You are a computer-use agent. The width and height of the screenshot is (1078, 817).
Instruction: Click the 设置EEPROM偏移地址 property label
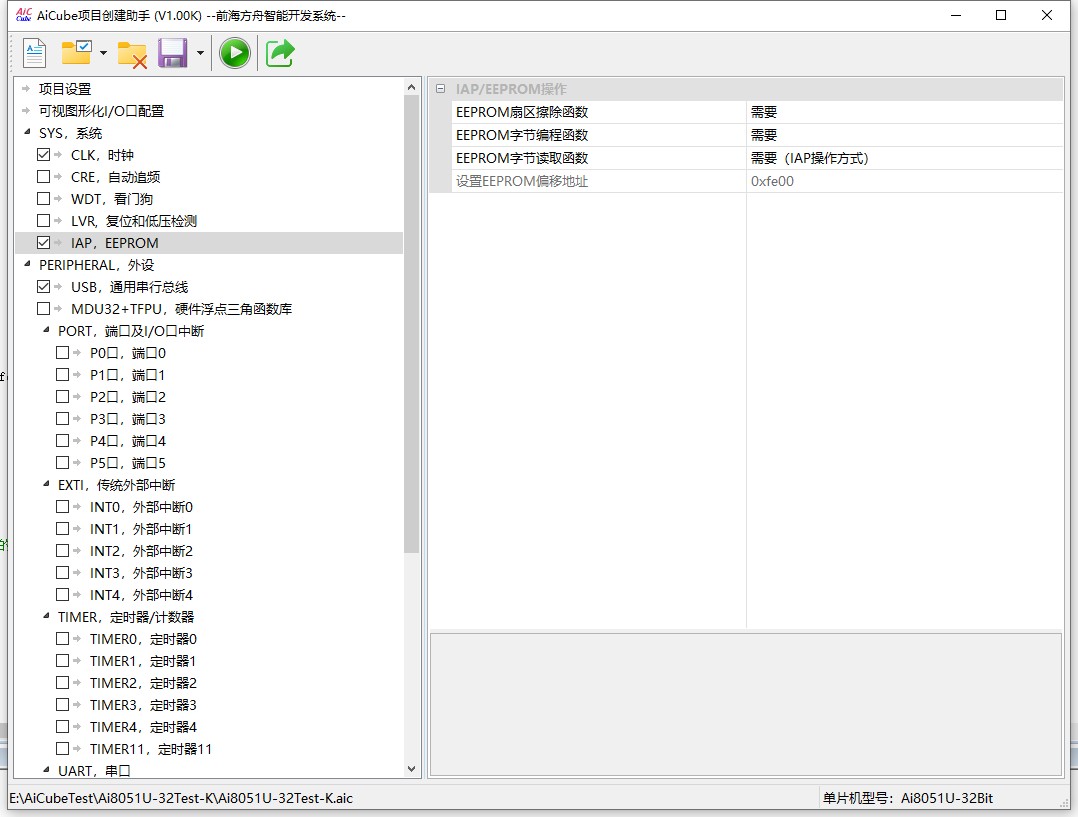(x=522, y=181)
